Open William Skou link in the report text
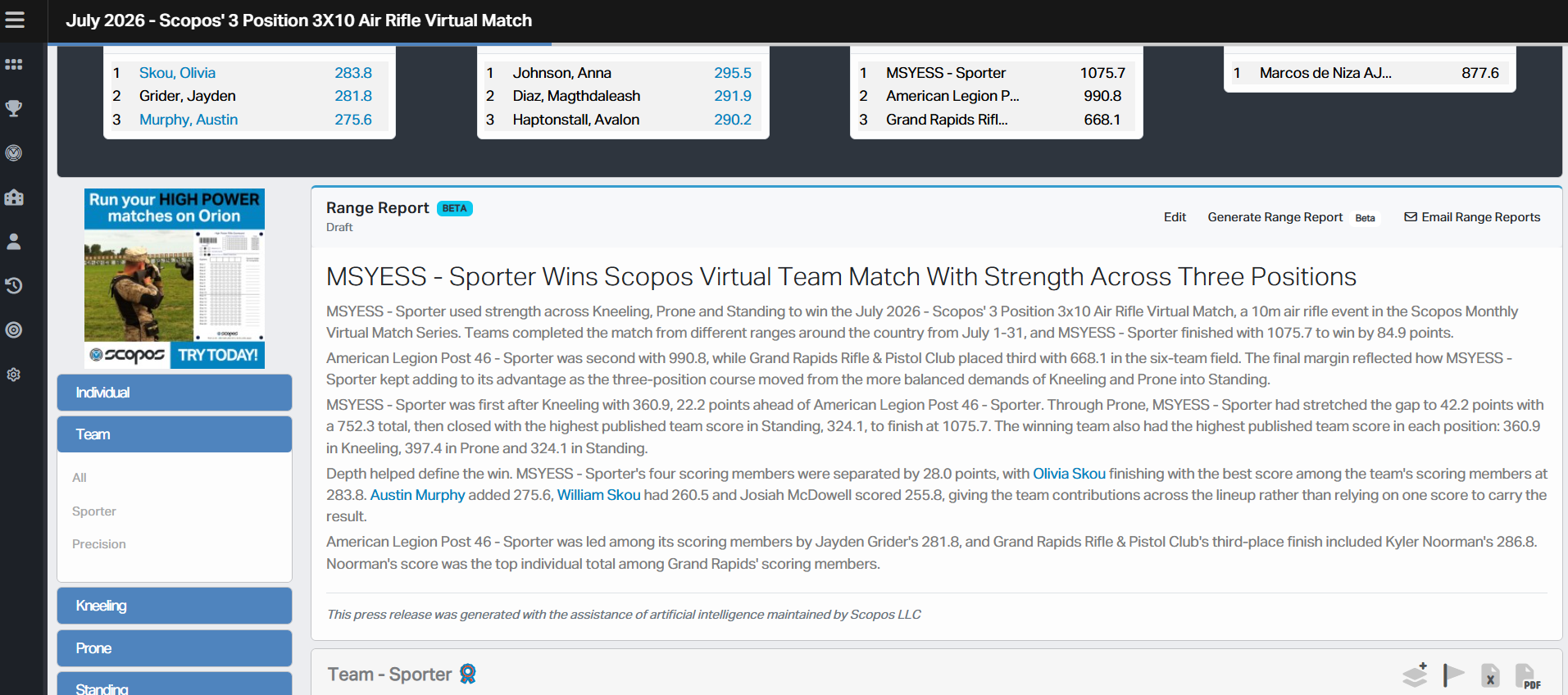Screen dimensions: 1568x695 point(598,495)
